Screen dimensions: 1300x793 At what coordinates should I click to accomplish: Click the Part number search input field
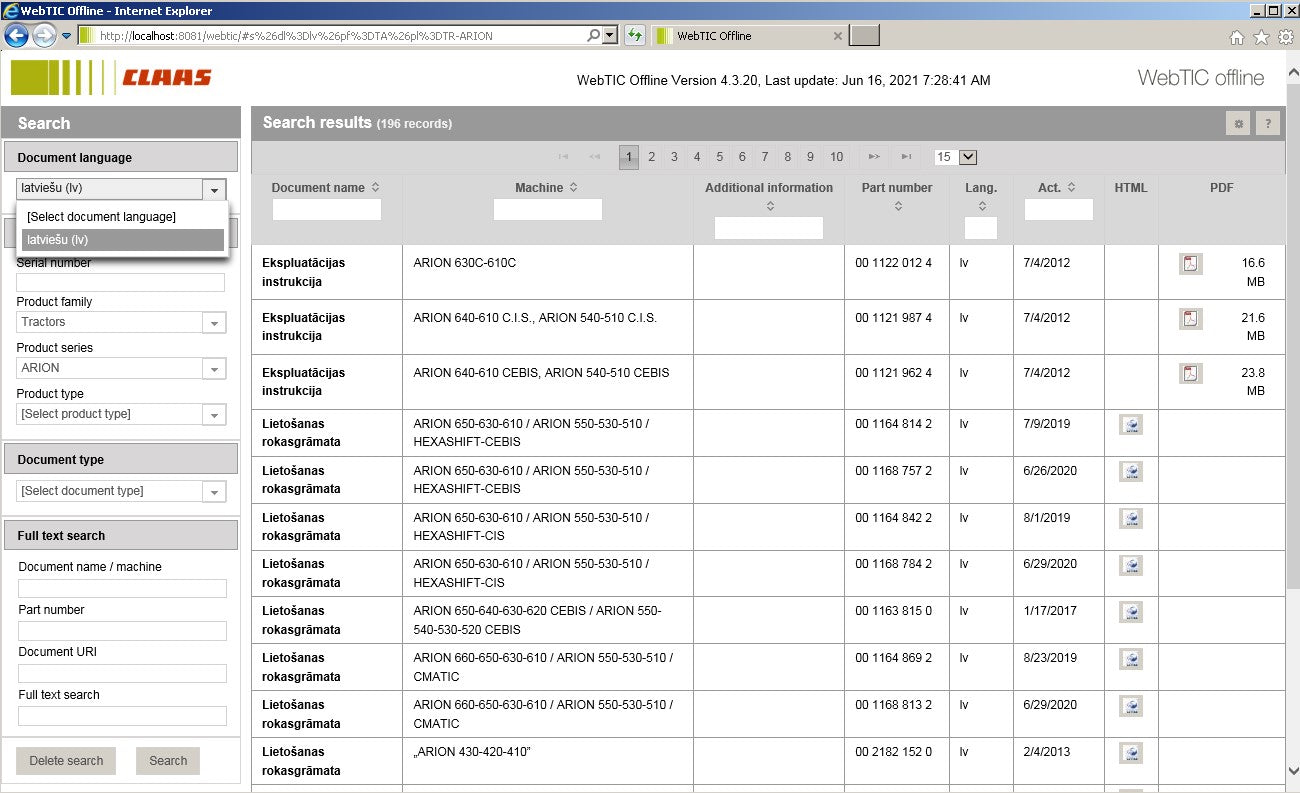(122, 631)
